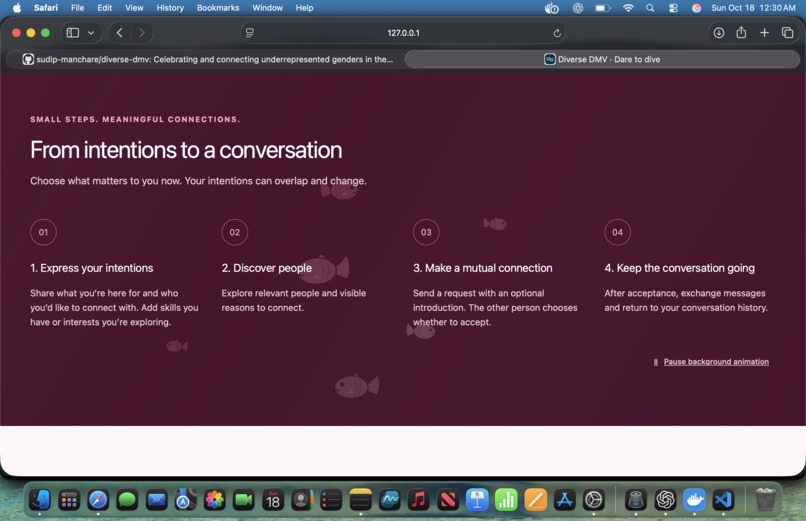Open the History menu
Image resolution: width=806 pixels, height=521 pixels.
click(x=170, y=8)
